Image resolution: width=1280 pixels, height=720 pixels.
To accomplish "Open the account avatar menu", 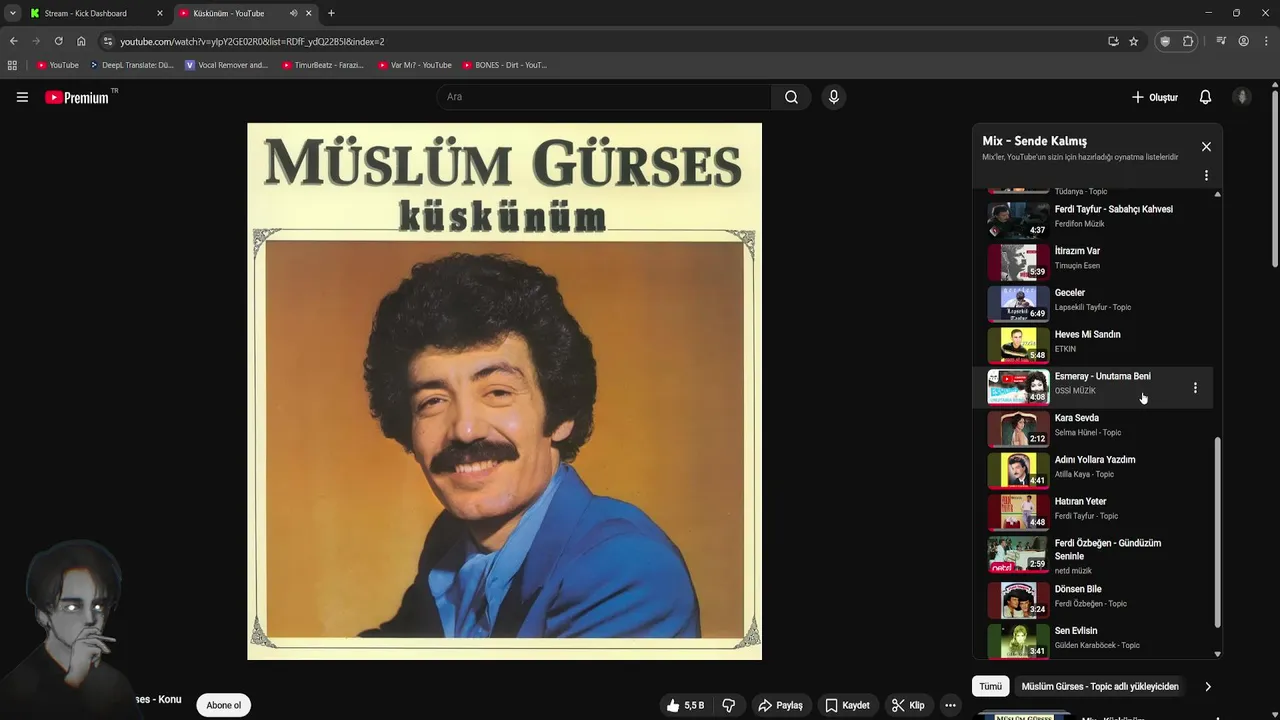I will coord(1242,97).
